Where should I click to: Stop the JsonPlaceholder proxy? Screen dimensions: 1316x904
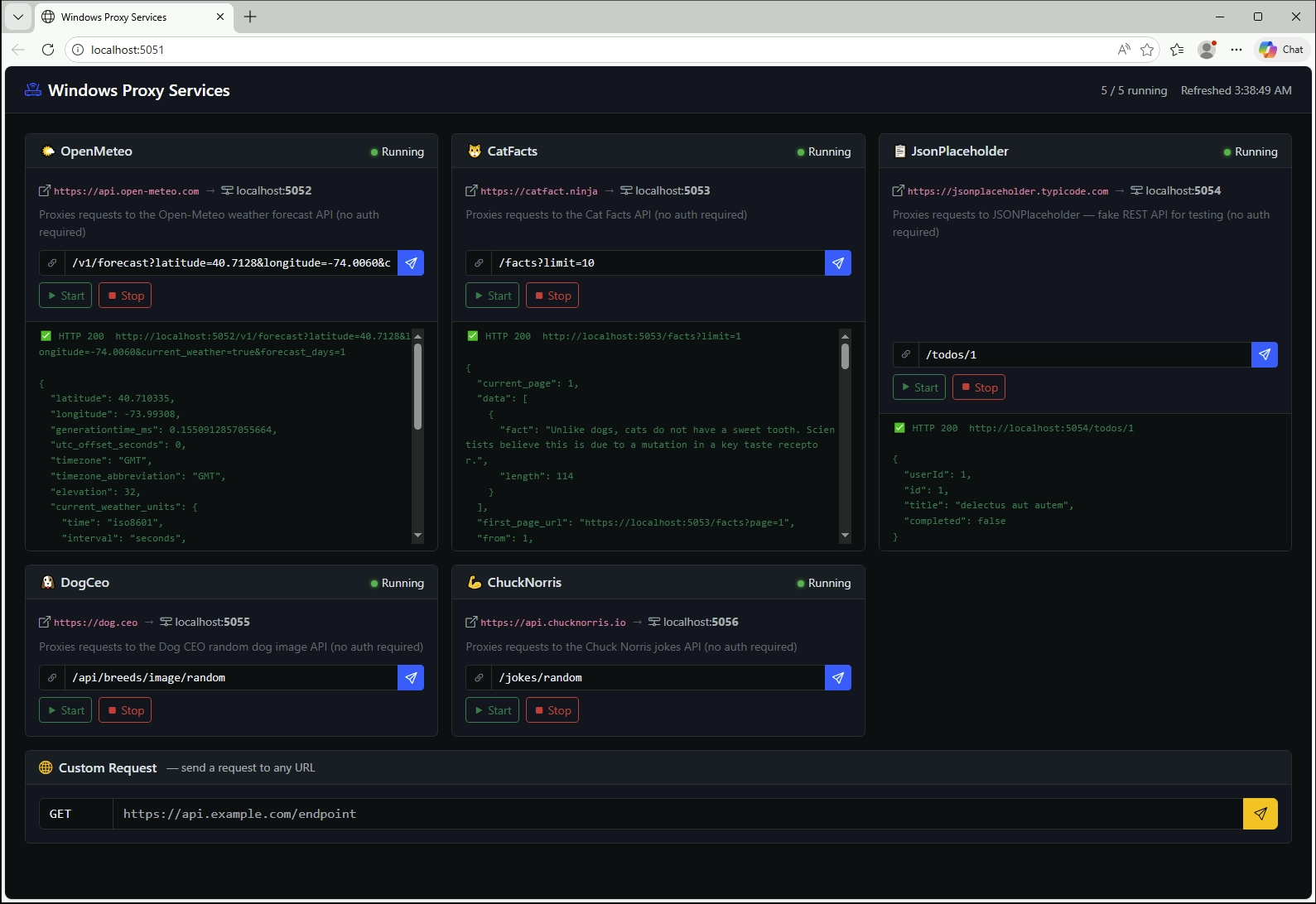[x=979, y=387]
